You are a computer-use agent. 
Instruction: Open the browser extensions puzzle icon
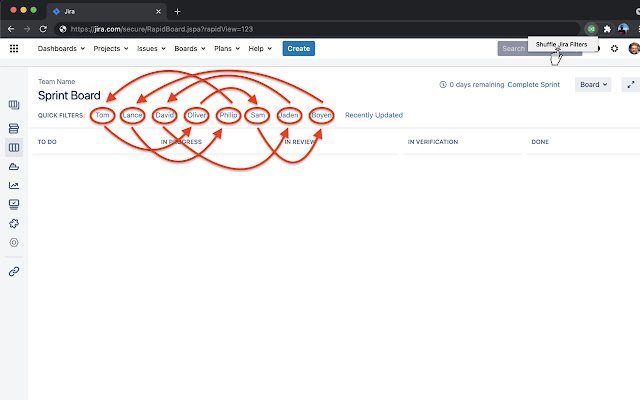coord(607,29)
